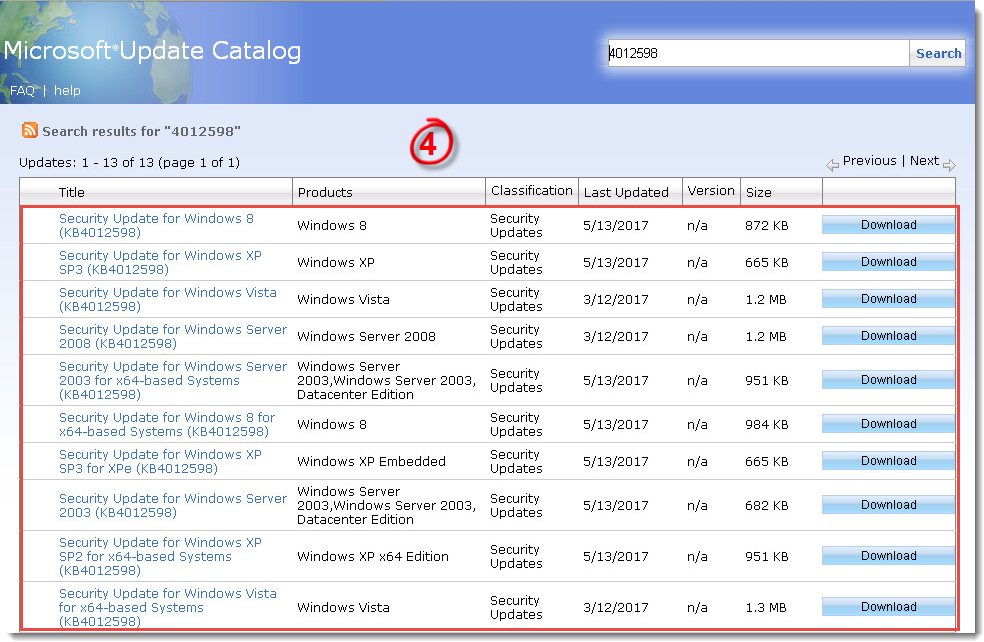Open Windows XP SP2 x64-based Systems update

(x=160, y=556)
